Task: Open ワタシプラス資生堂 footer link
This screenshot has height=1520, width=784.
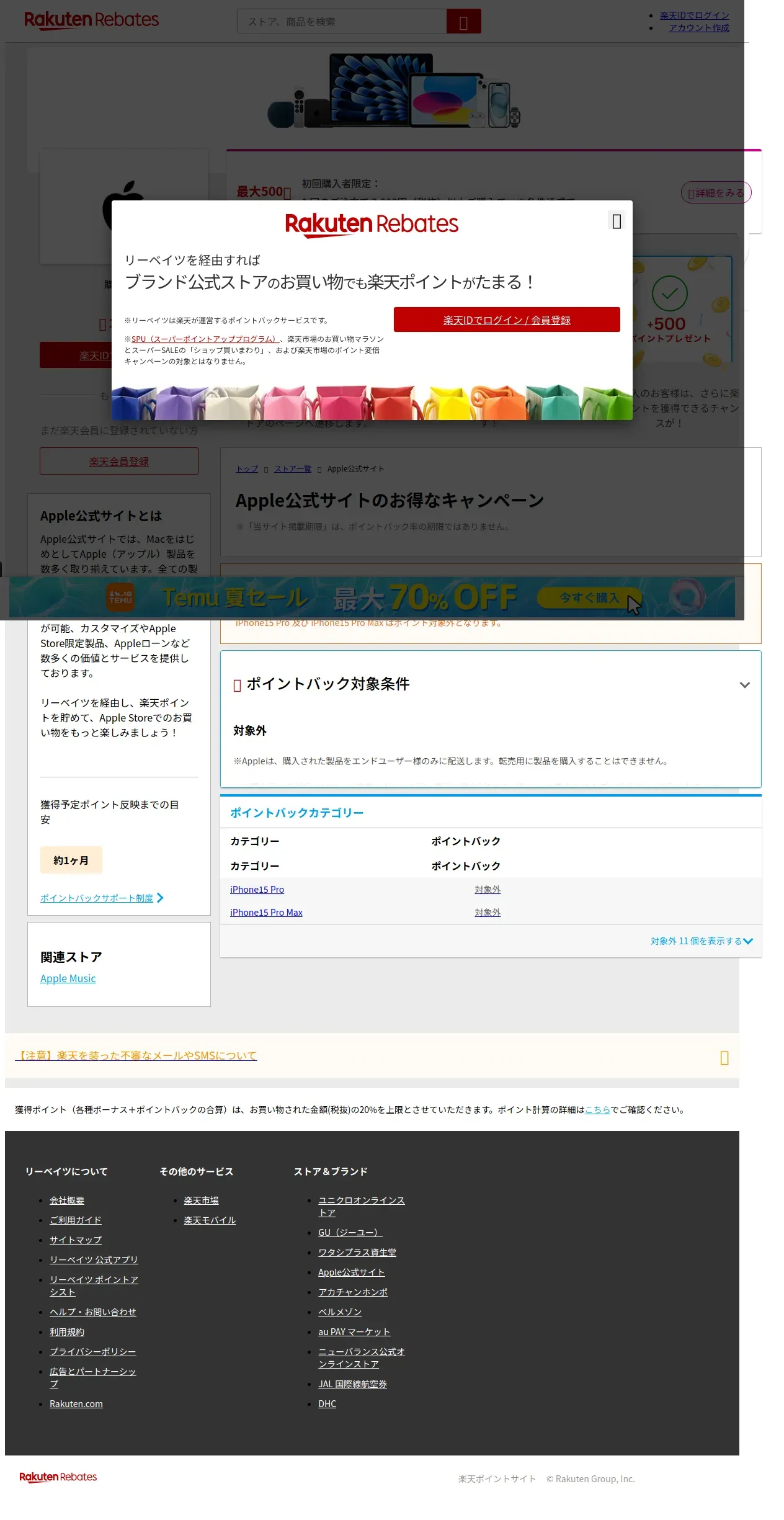Action: pyautogui.click(x=357, y=1253)
